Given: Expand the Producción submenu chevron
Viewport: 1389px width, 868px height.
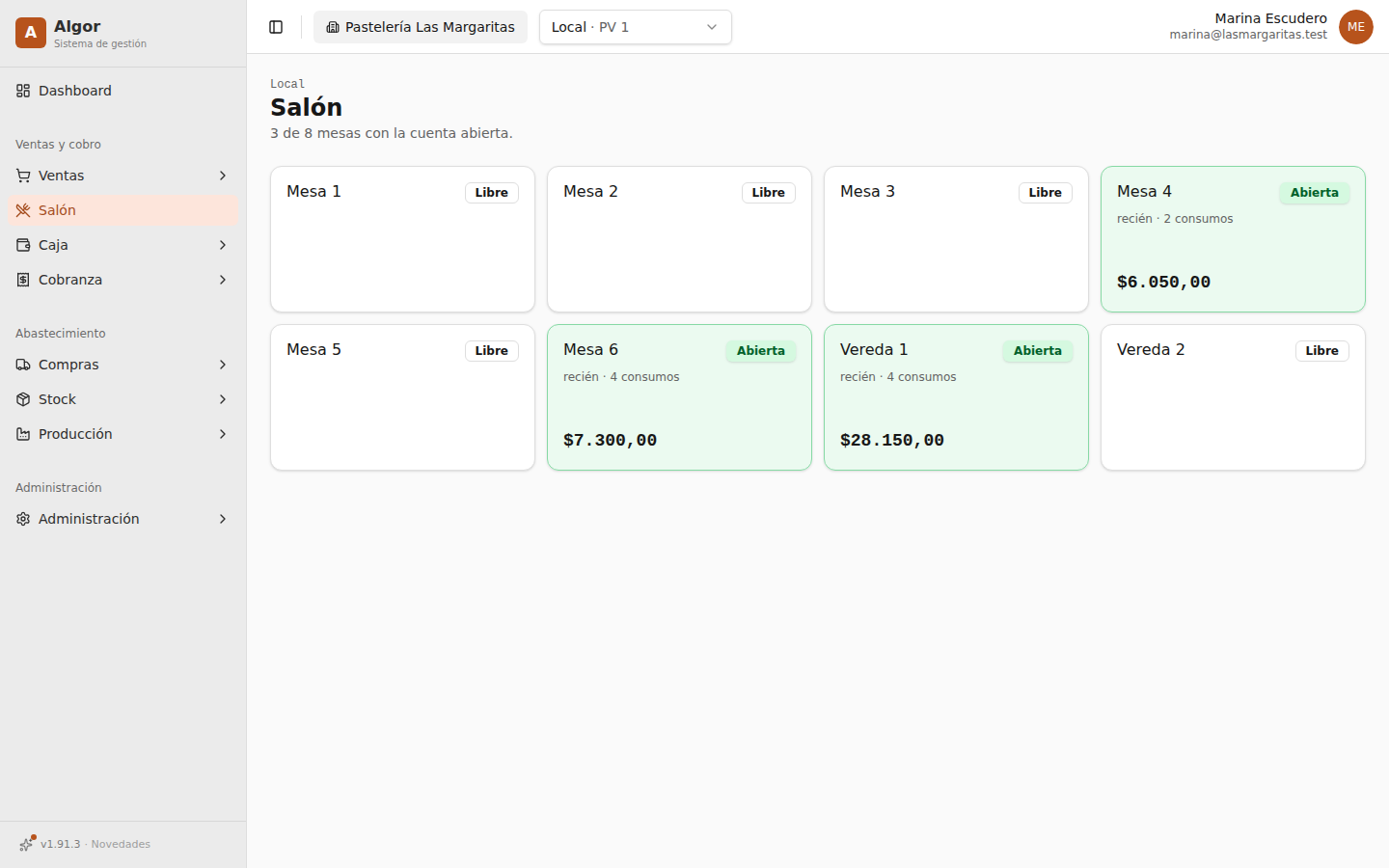Looking at the screenshot, I should point(223,434).
